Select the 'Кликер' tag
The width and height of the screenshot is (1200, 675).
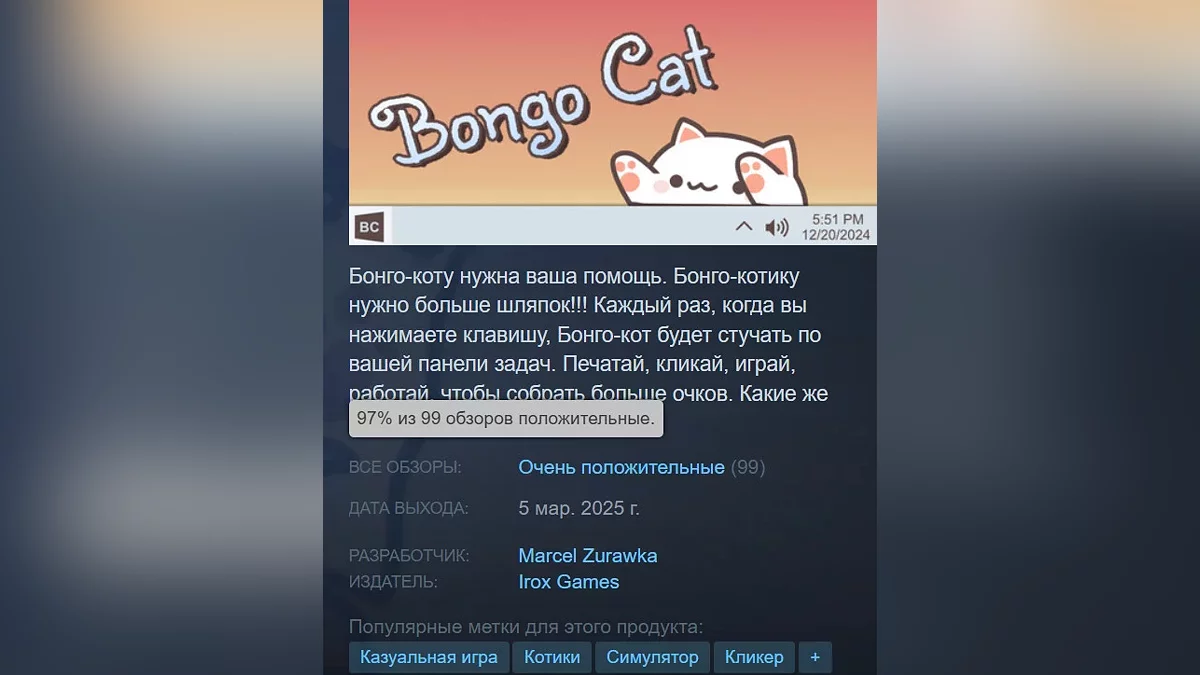point(755,657)
